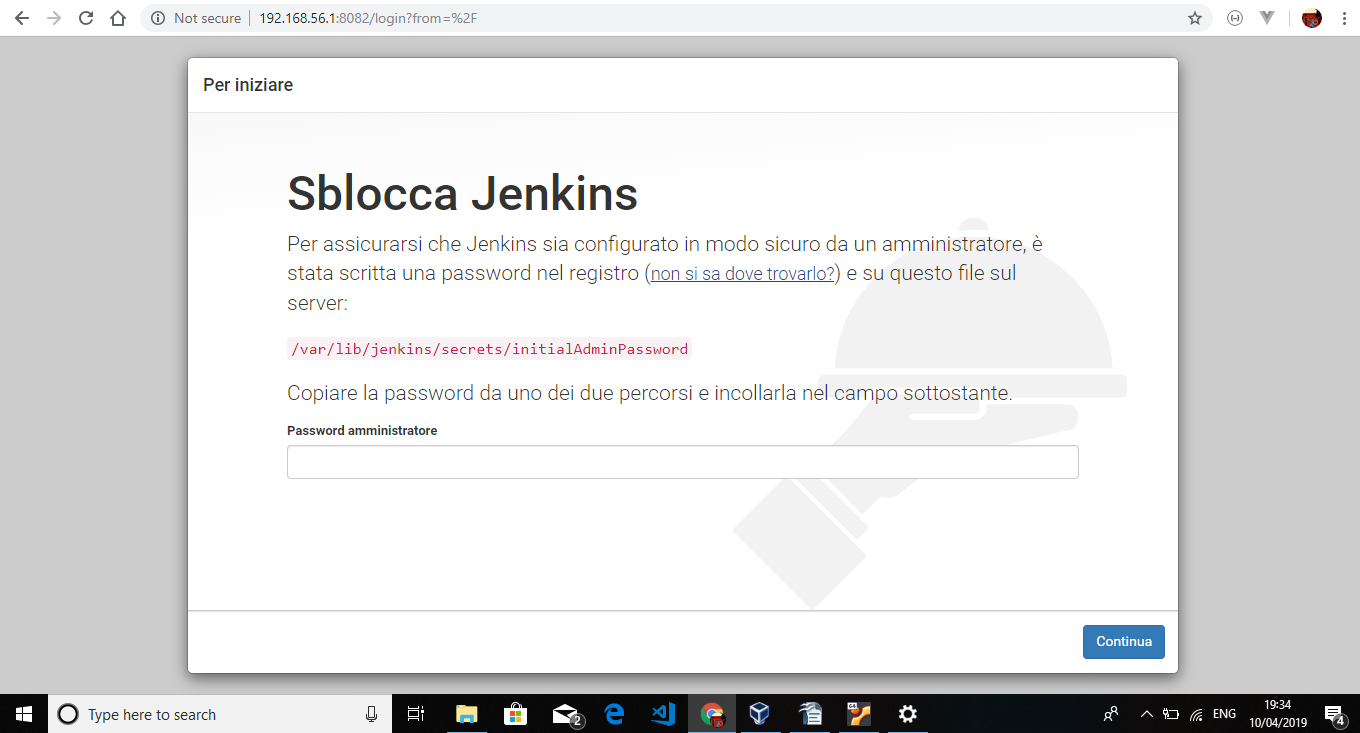Open VirtualBox from the taskbar
The height and width of the screenshot is (733, 1360).
tap(759, 714)
